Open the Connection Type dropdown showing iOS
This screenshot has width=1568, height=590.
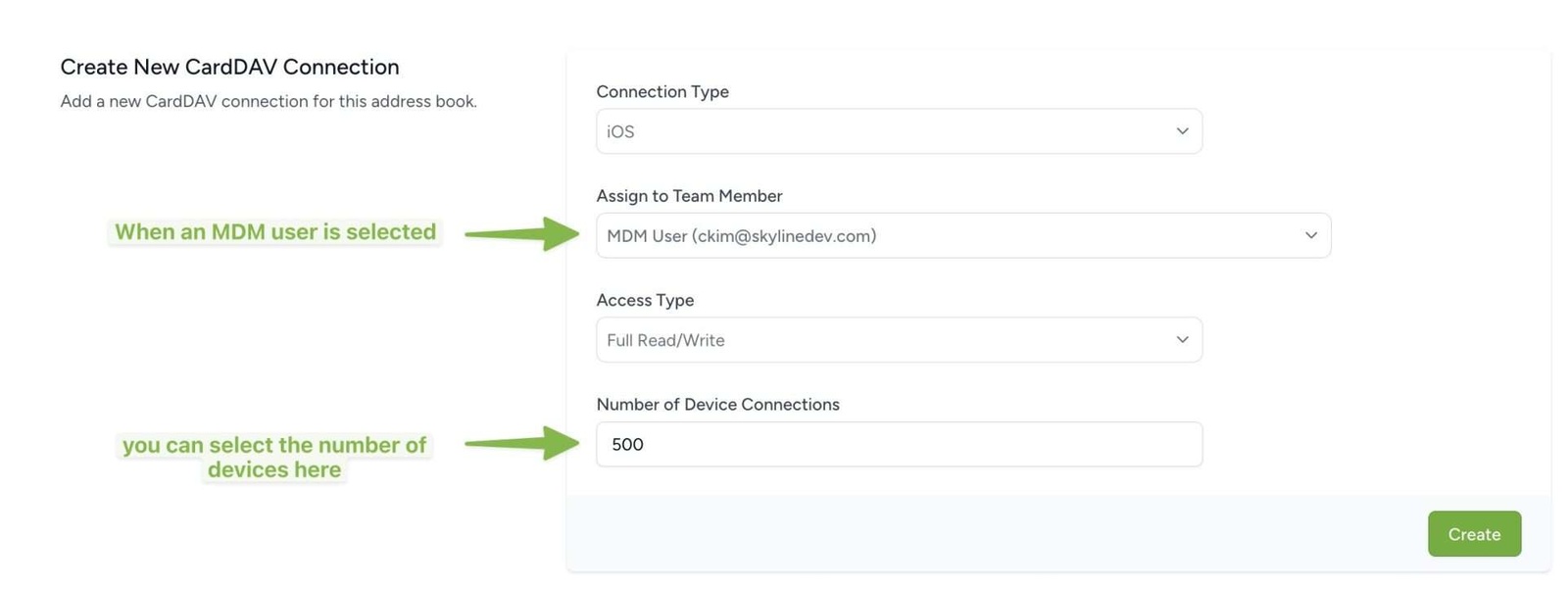[882, 131]
